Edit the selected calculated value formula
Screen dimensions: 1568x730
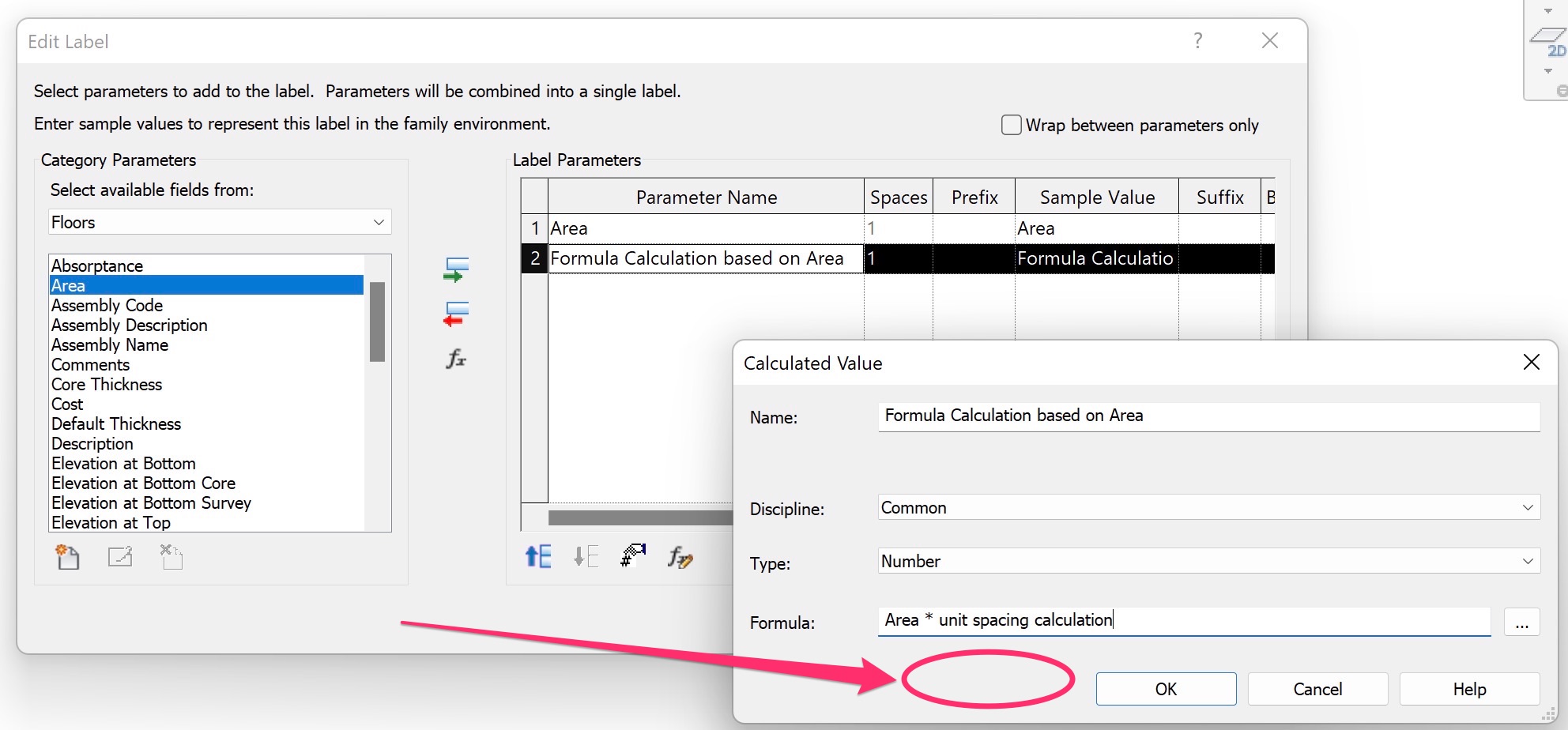[x=678, y=557]
